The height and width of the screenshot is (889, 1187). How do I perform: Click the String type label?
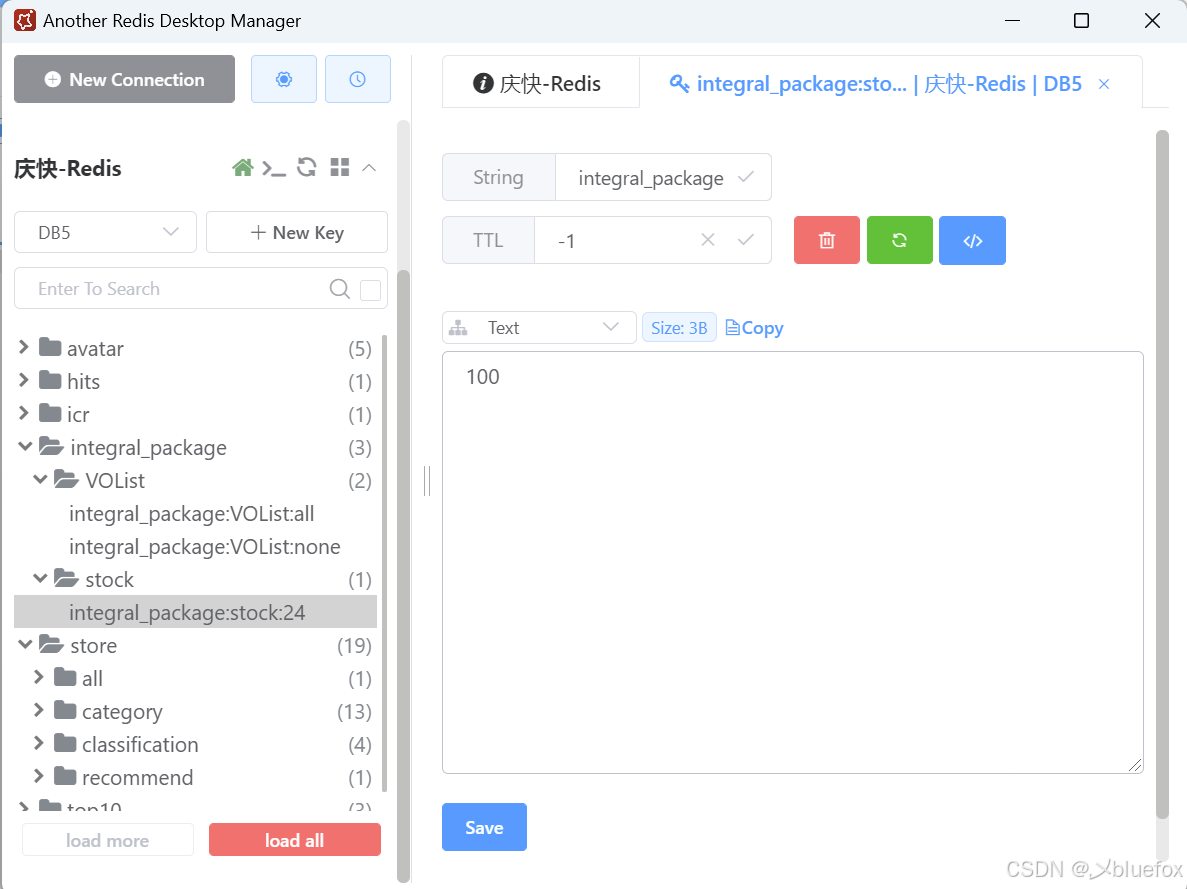(498, 177)
